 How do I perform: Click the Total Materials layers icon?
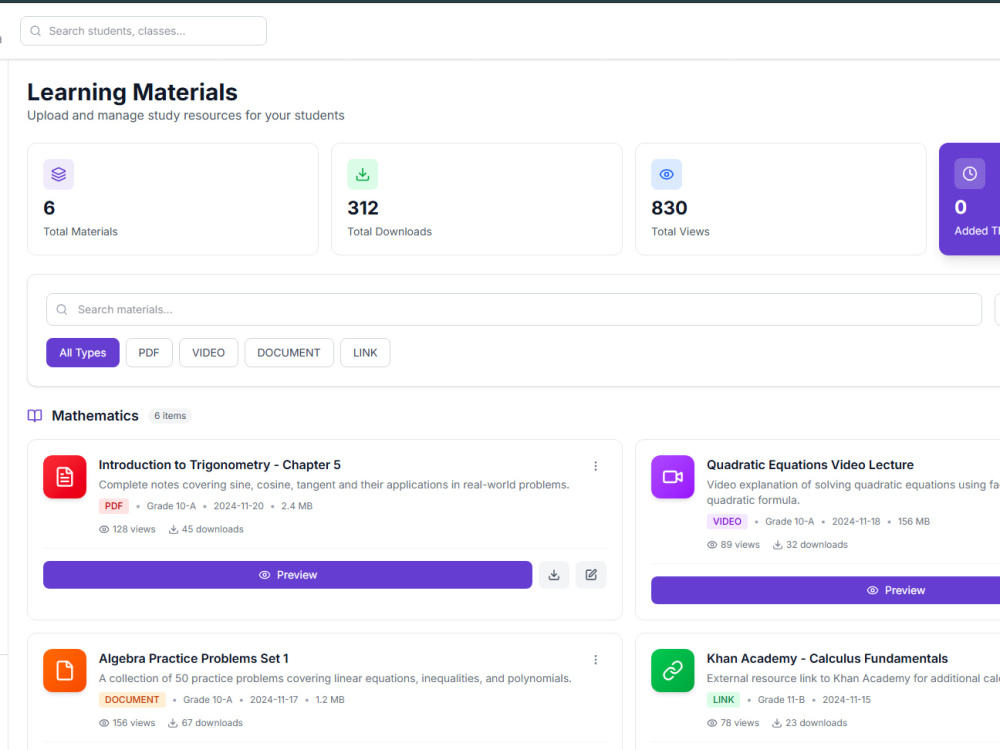coord(59,174)
